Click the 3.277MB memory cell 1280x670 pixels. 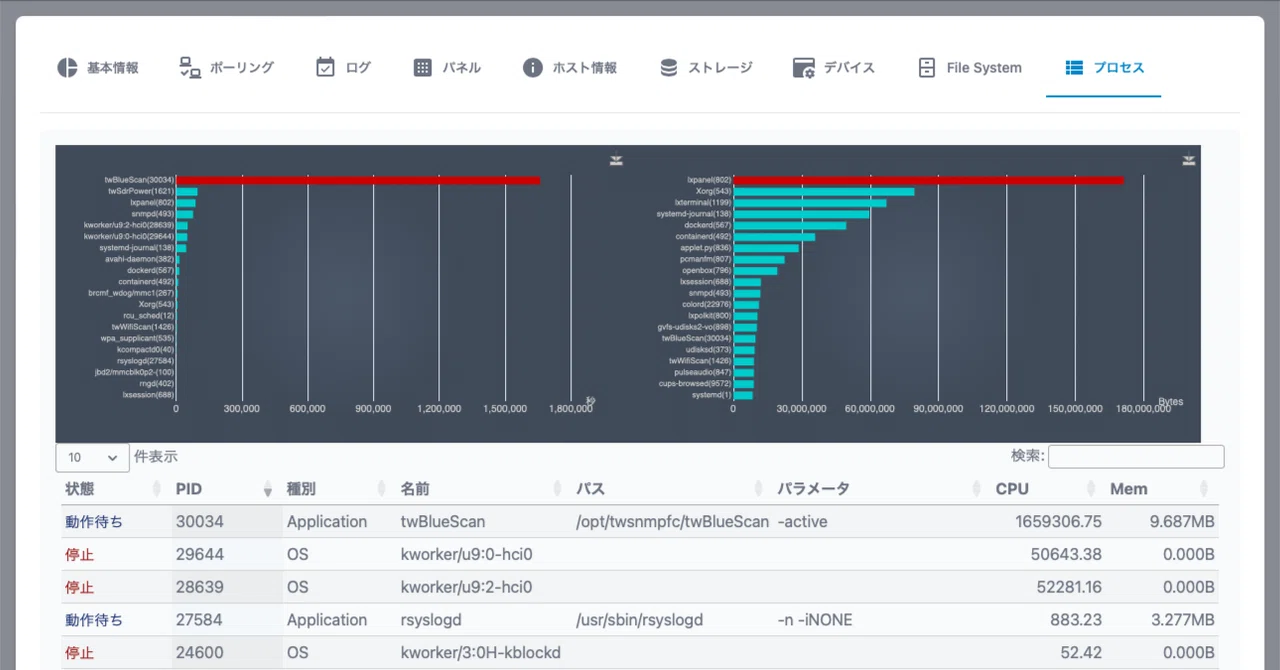pos(1182,620)
